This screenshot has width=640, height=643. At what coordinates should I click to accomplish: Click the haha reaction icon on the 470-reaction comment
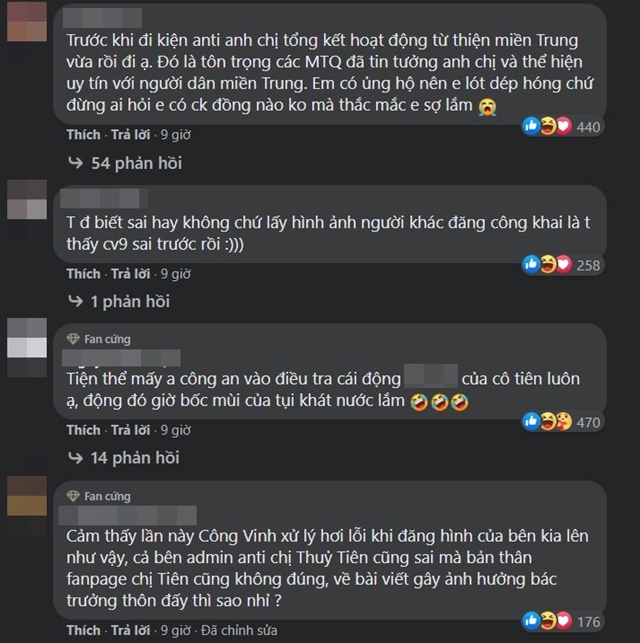pos(548,421)
